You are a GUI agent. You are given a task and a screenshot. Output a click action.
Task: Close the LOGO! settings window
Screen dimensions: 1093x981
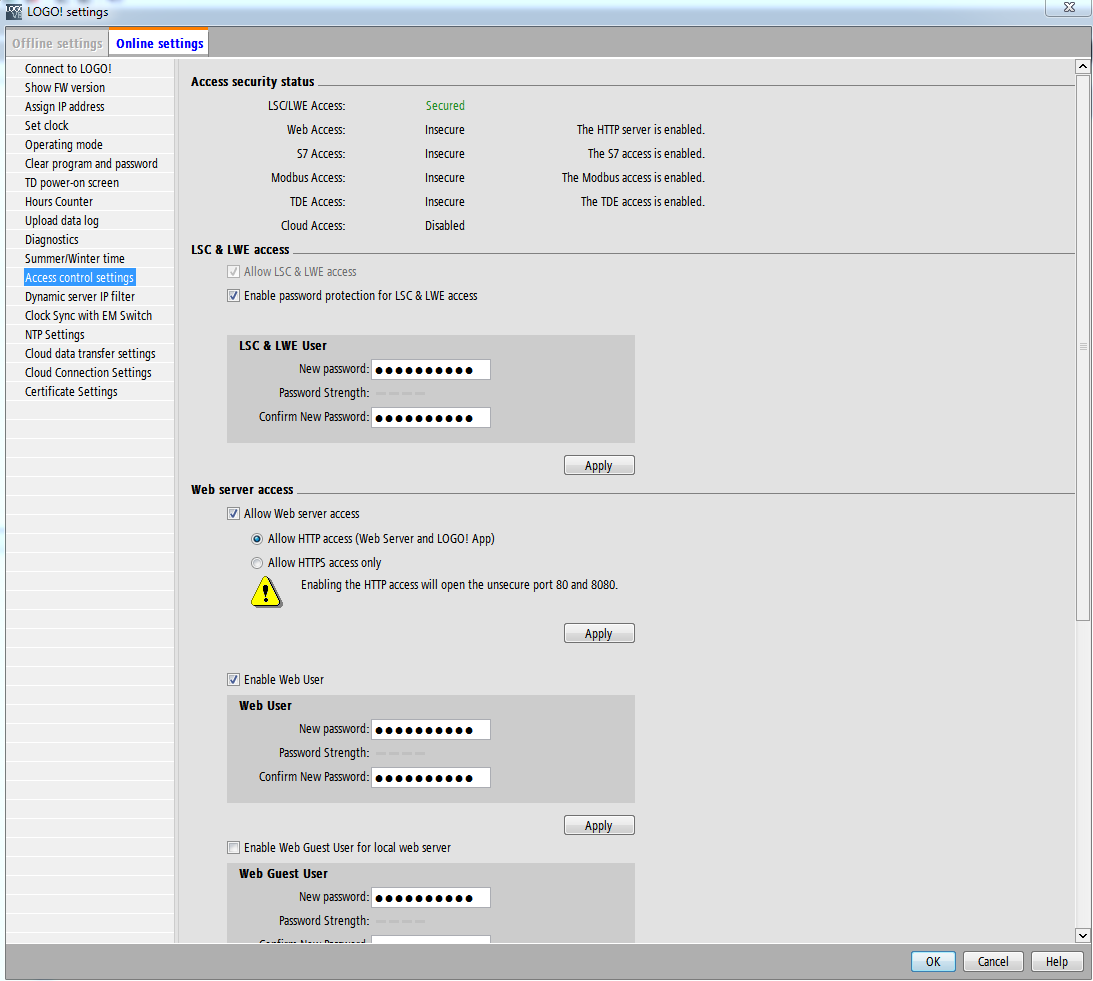click(x=1067, y=8)
